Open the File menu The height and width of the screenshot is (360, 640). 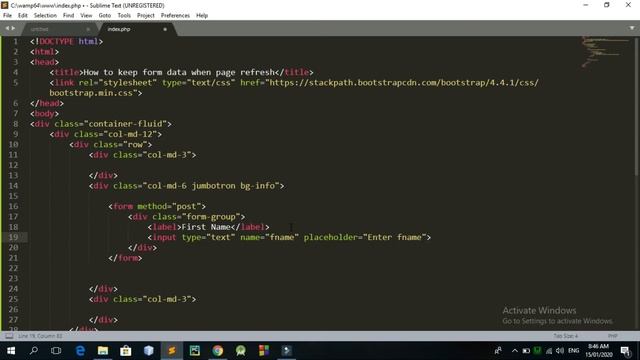point(7,16)
